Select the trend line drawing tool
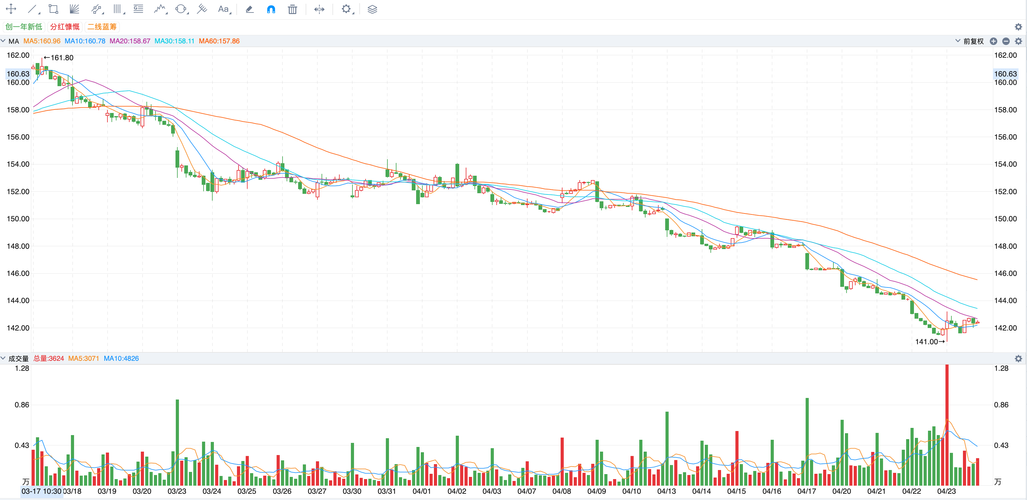This screenshot has height=500, width=1027. 33,9
